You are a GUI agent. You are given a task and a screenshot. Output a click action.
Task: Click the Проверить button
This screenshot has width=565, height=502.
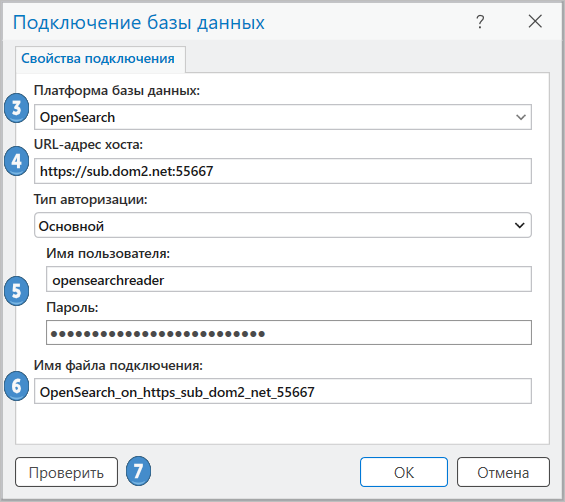pyautogui.click(x=66, y=472)
